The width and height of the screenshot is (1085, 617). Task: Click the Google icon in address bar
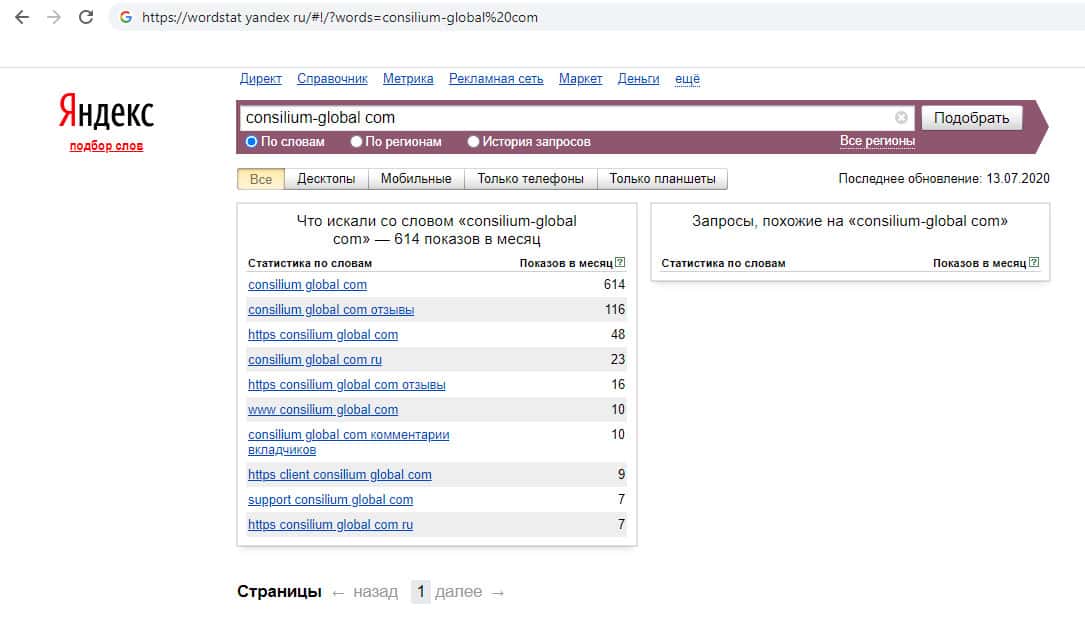tap(126, 17)
